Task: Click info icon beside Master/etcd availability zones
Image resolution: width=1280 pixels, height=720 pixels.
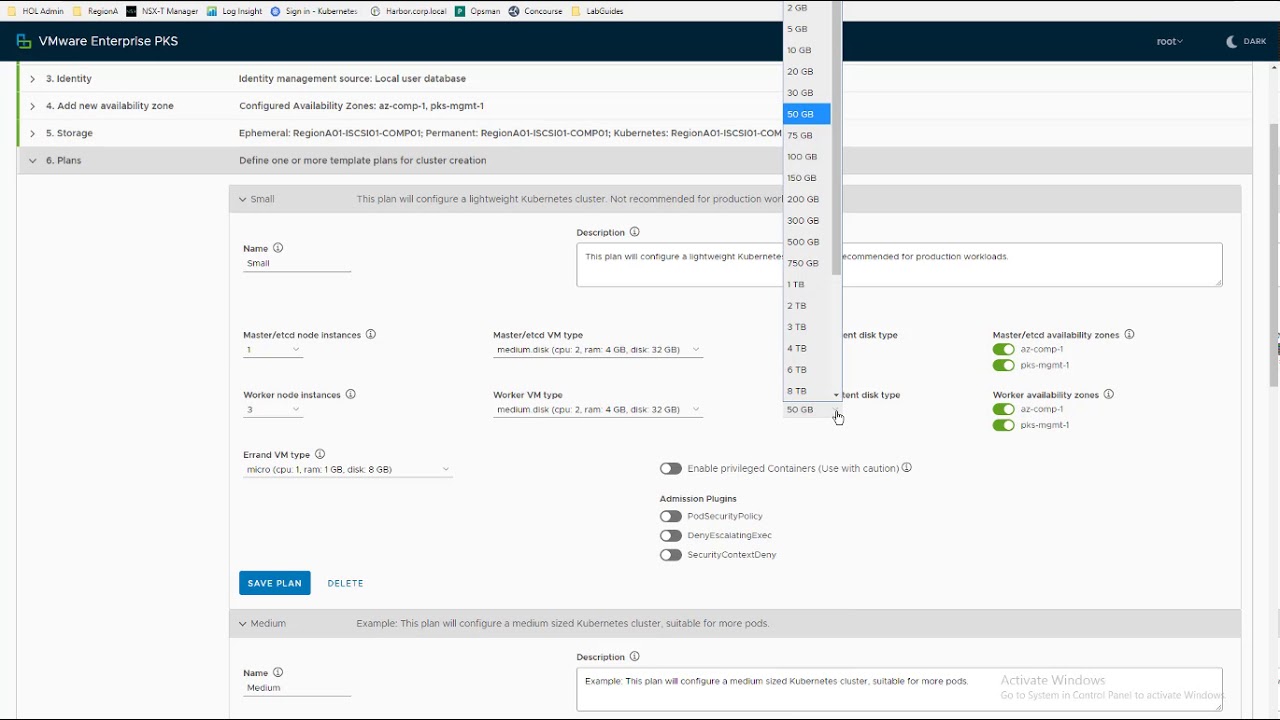Action: pos(1129,335)
